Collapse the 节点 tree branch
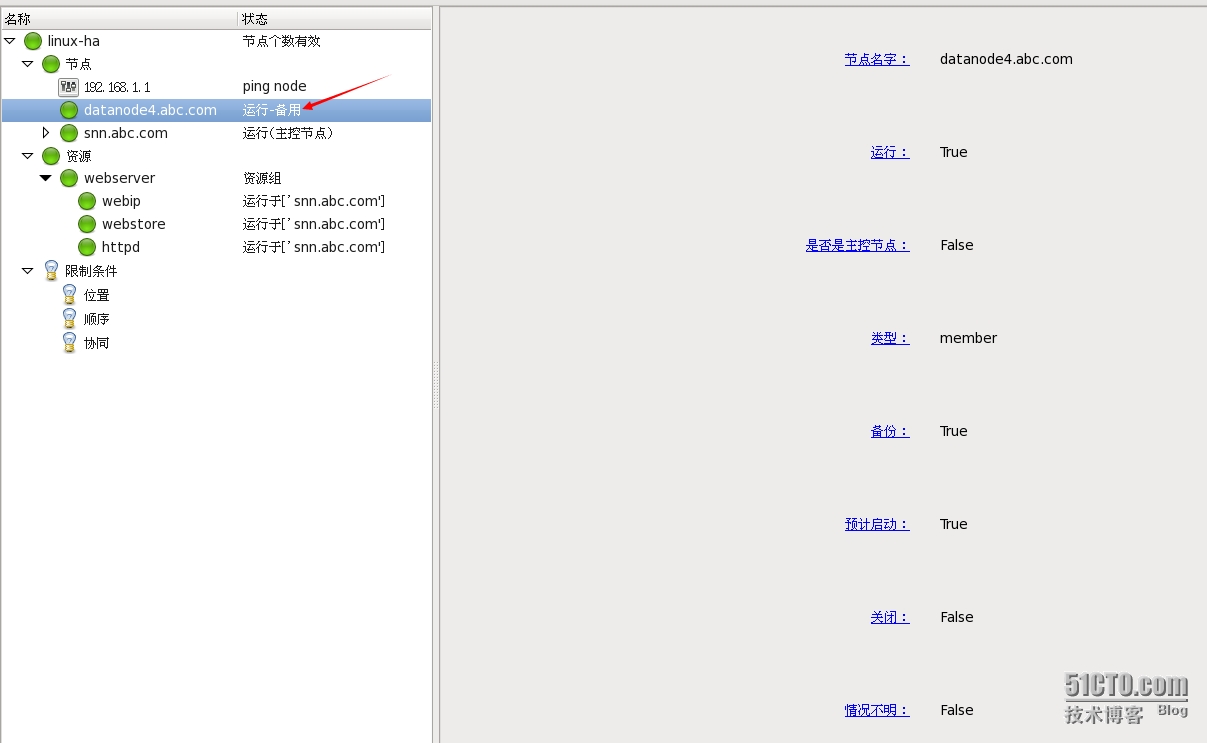This screenshot has width=1207, height=743. pyautogui.click(x=28, y=64)
